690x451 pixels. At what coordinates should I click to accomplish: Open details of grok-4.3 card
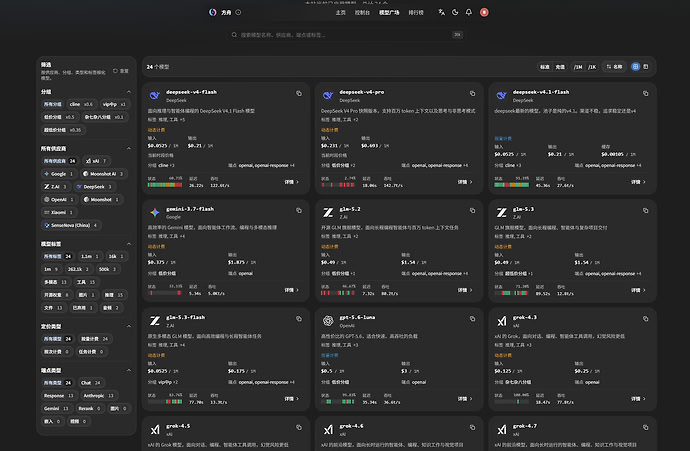638,399
